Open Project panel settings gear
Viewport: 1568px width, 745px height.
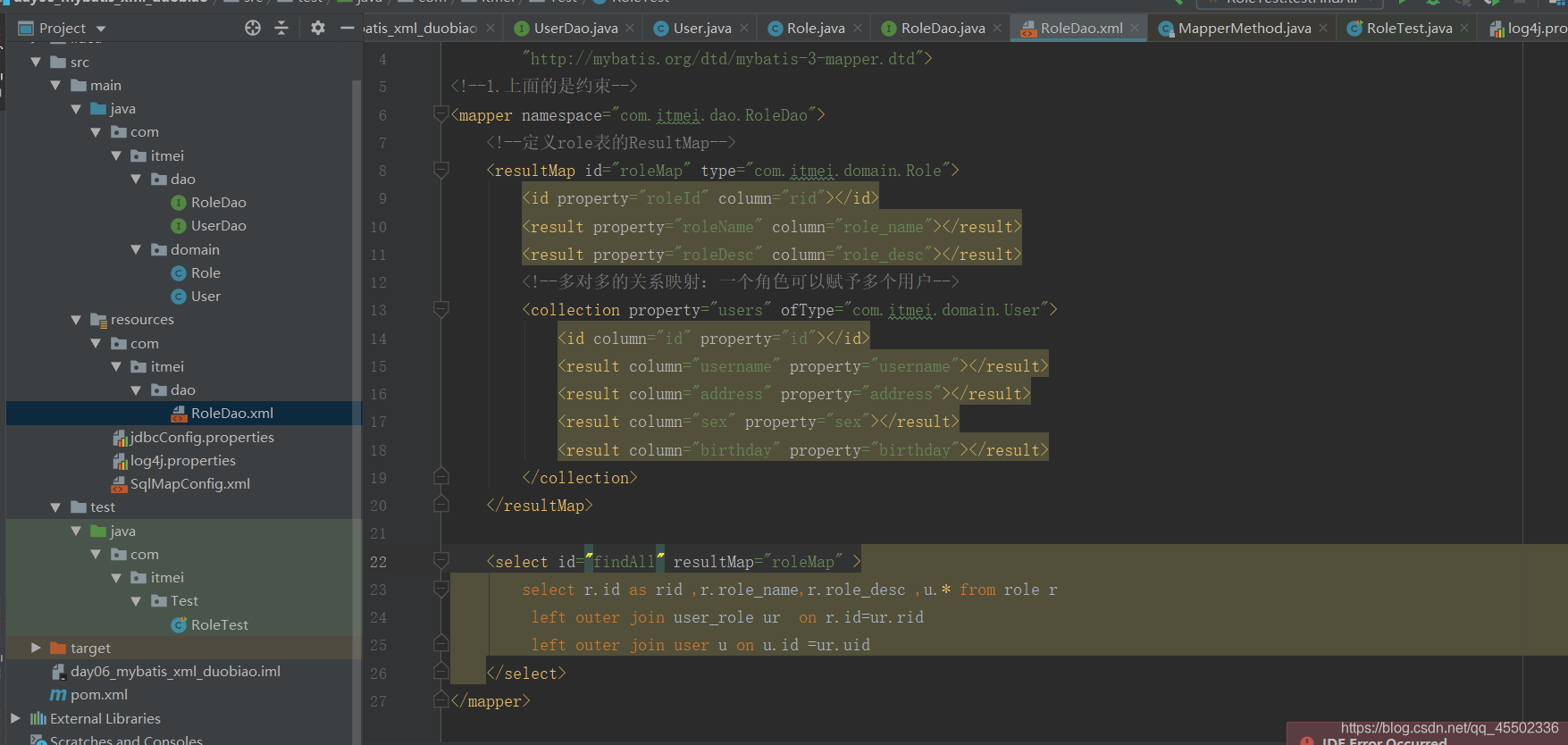(317, 28)
